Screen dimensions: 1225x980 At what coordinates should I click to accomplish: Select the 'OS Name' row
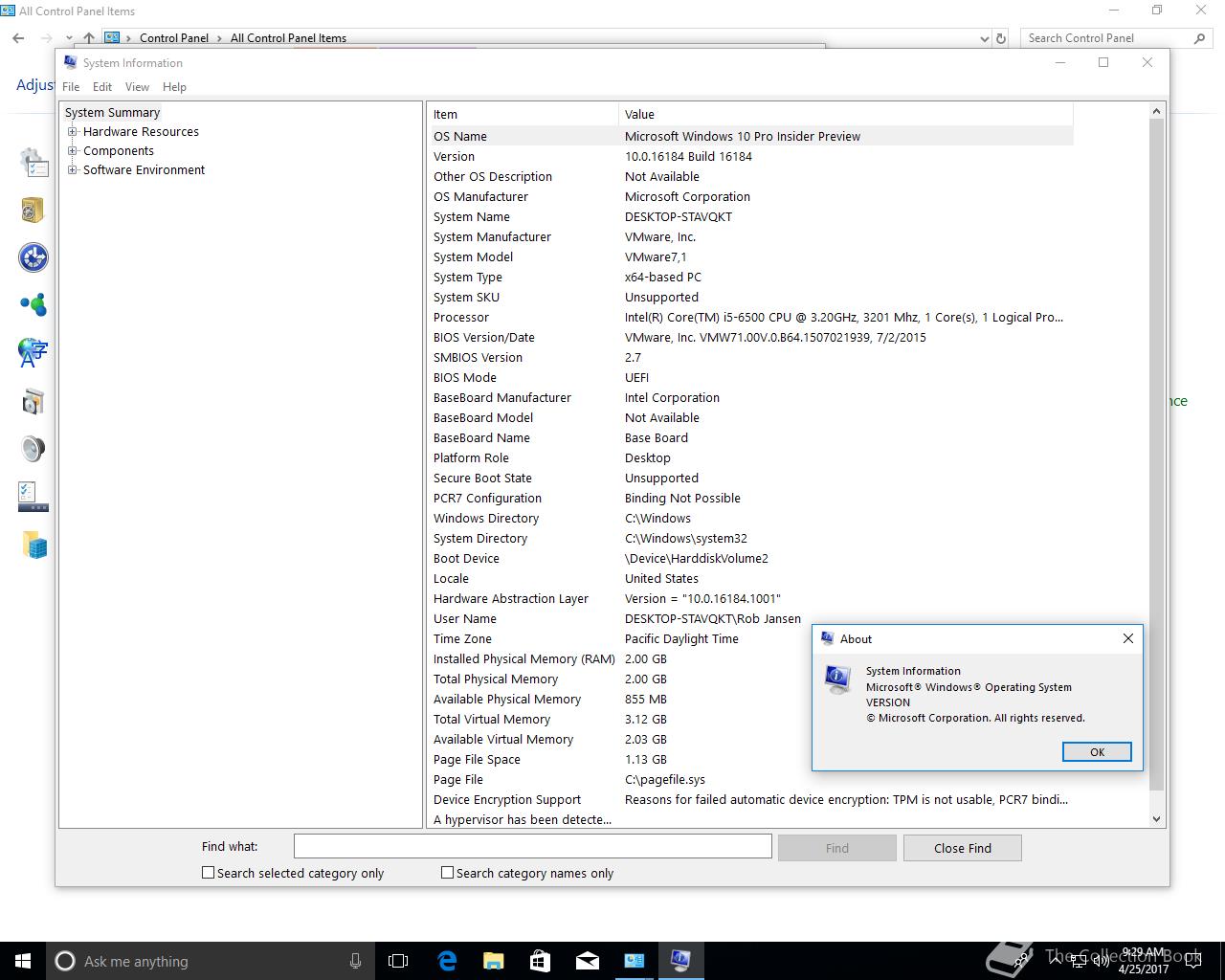(751, 136)
